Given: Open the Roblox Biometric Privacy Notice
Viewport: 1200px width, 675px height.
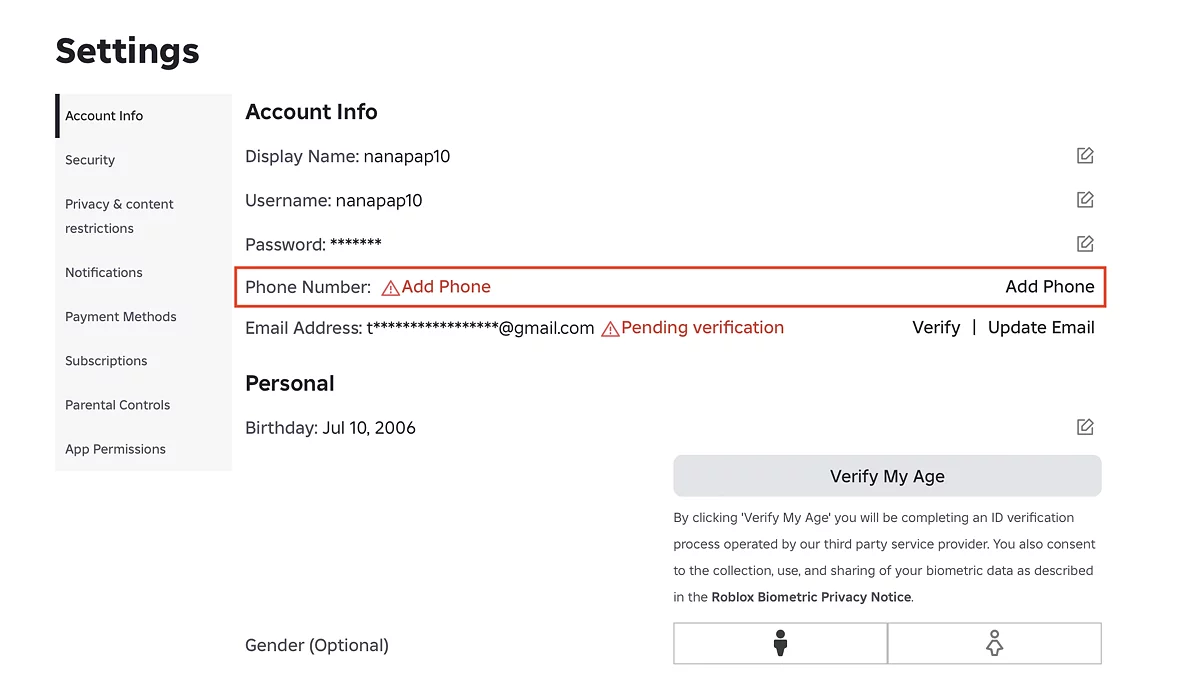Looking at the screenshot, I should click(x=811, y=597).
